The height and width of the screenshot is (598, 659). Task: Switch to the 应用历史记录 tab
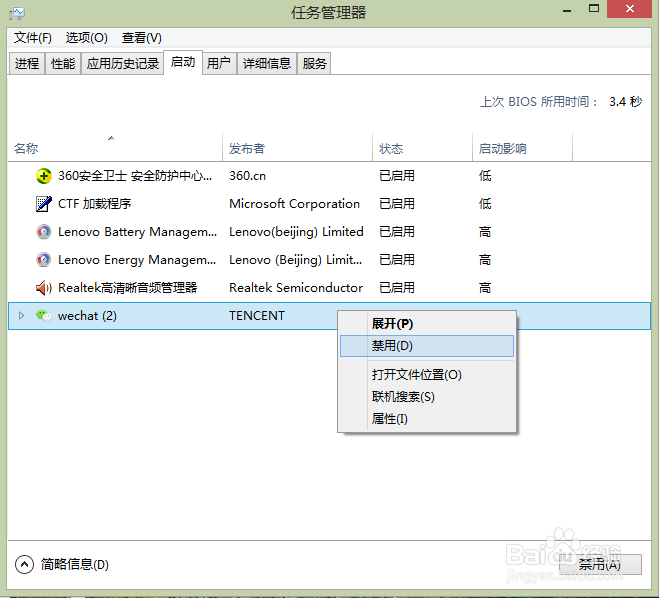[123, 63]
